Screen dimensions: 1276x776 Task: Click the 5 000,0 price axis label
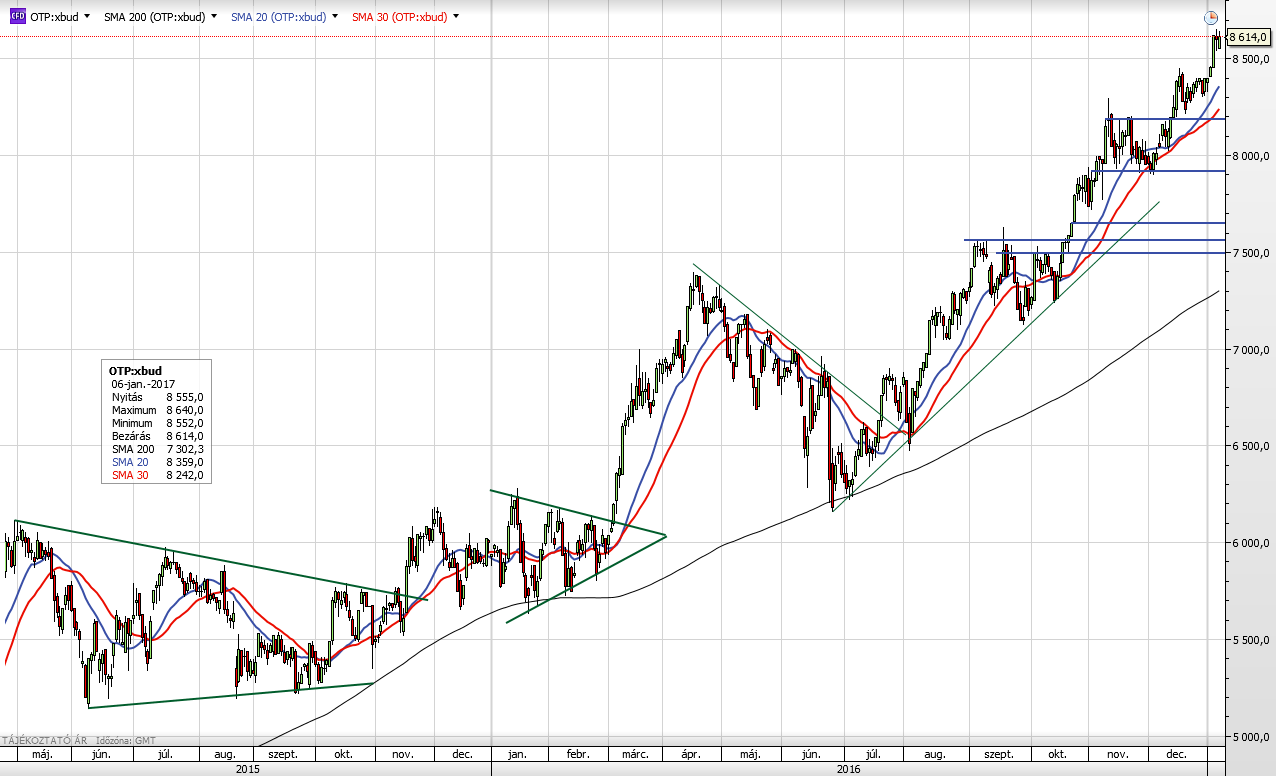(x=1251, y=737)
